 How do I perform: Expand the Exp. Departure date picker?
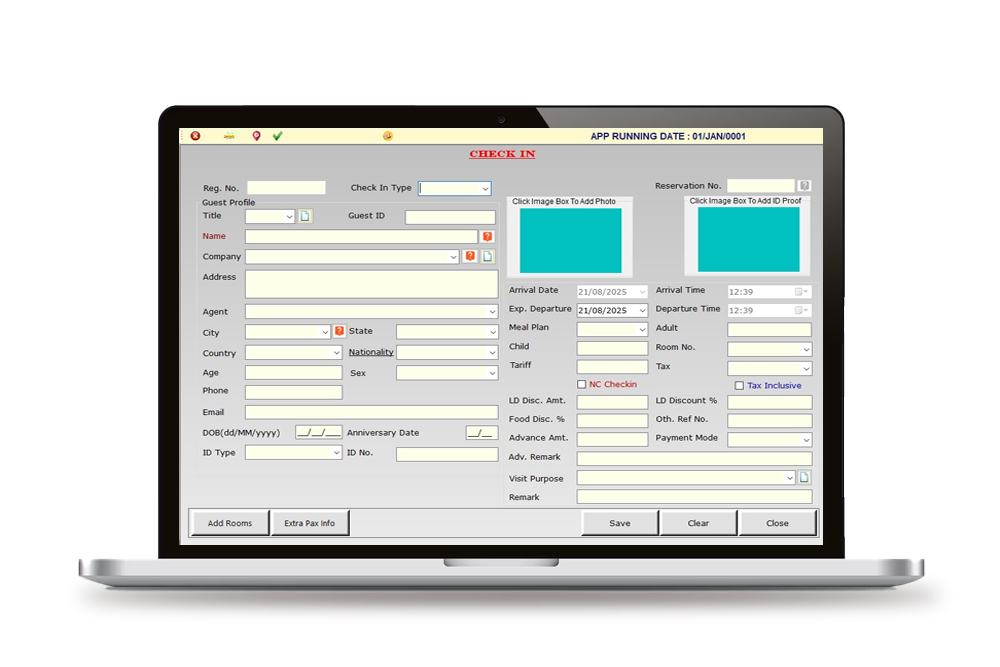pyautogui.click(x=642, y=311)
